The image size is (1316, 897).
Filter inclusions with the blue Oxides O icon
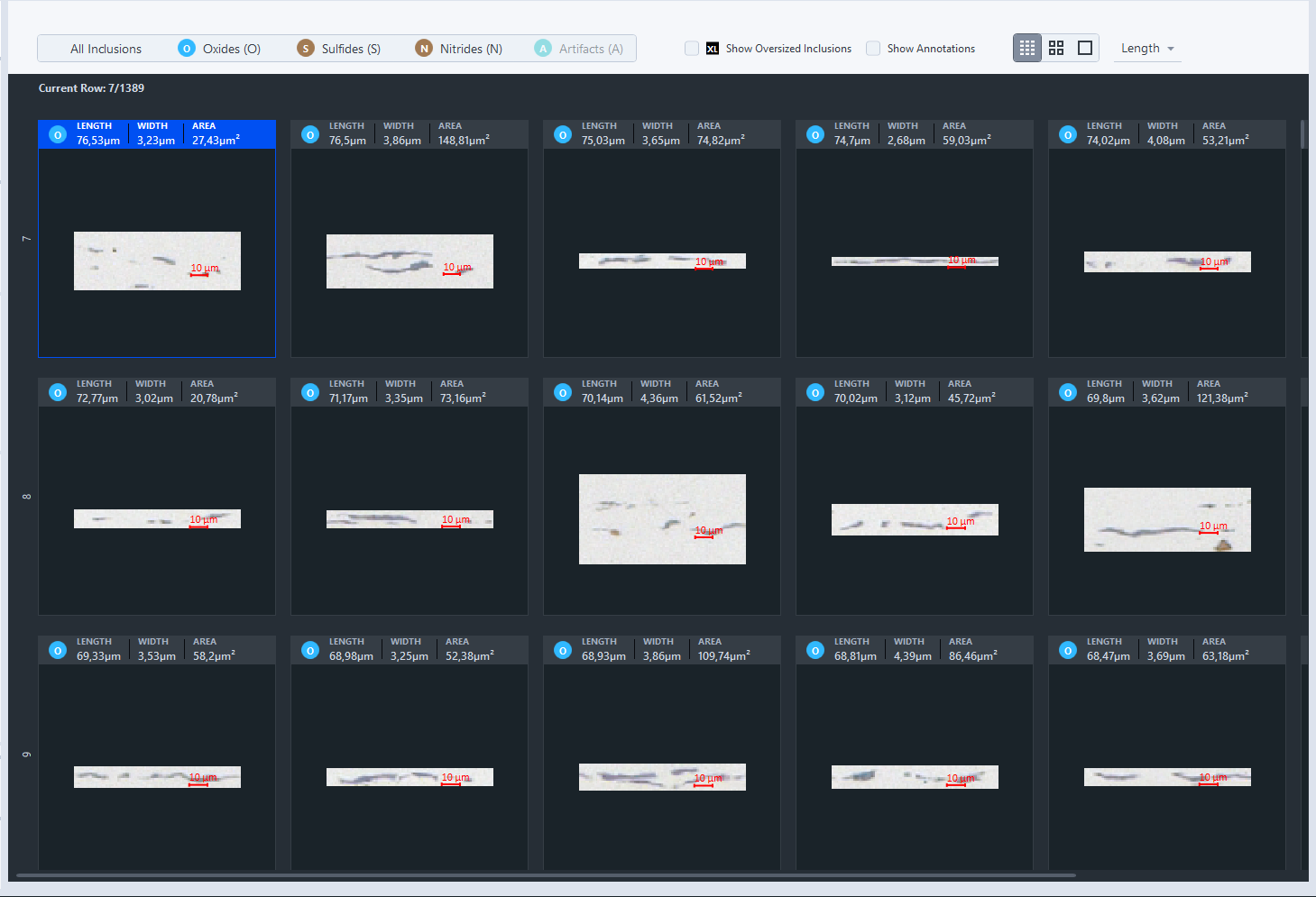coord(188,48)
